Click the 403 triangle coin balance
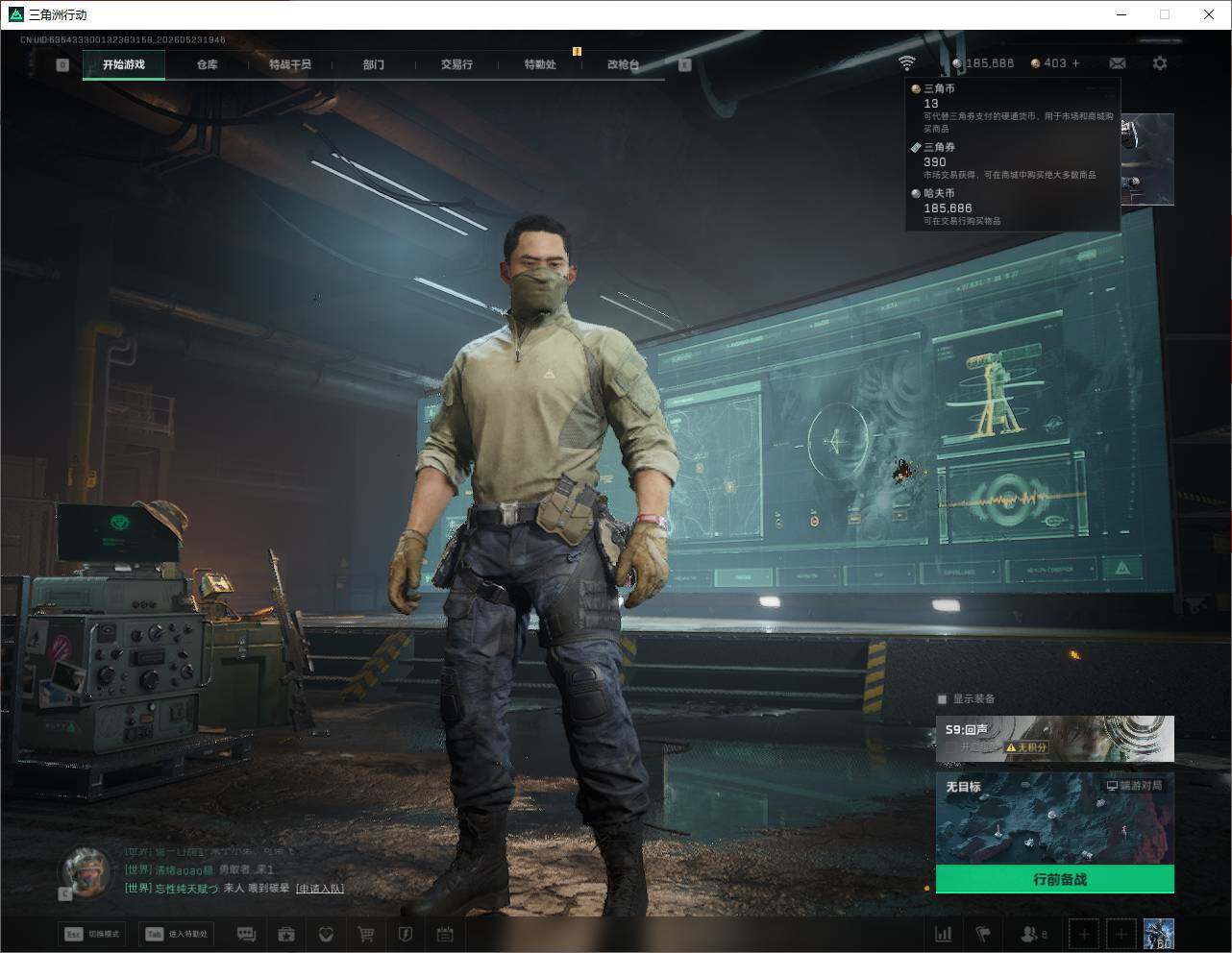 [1048, 63]
